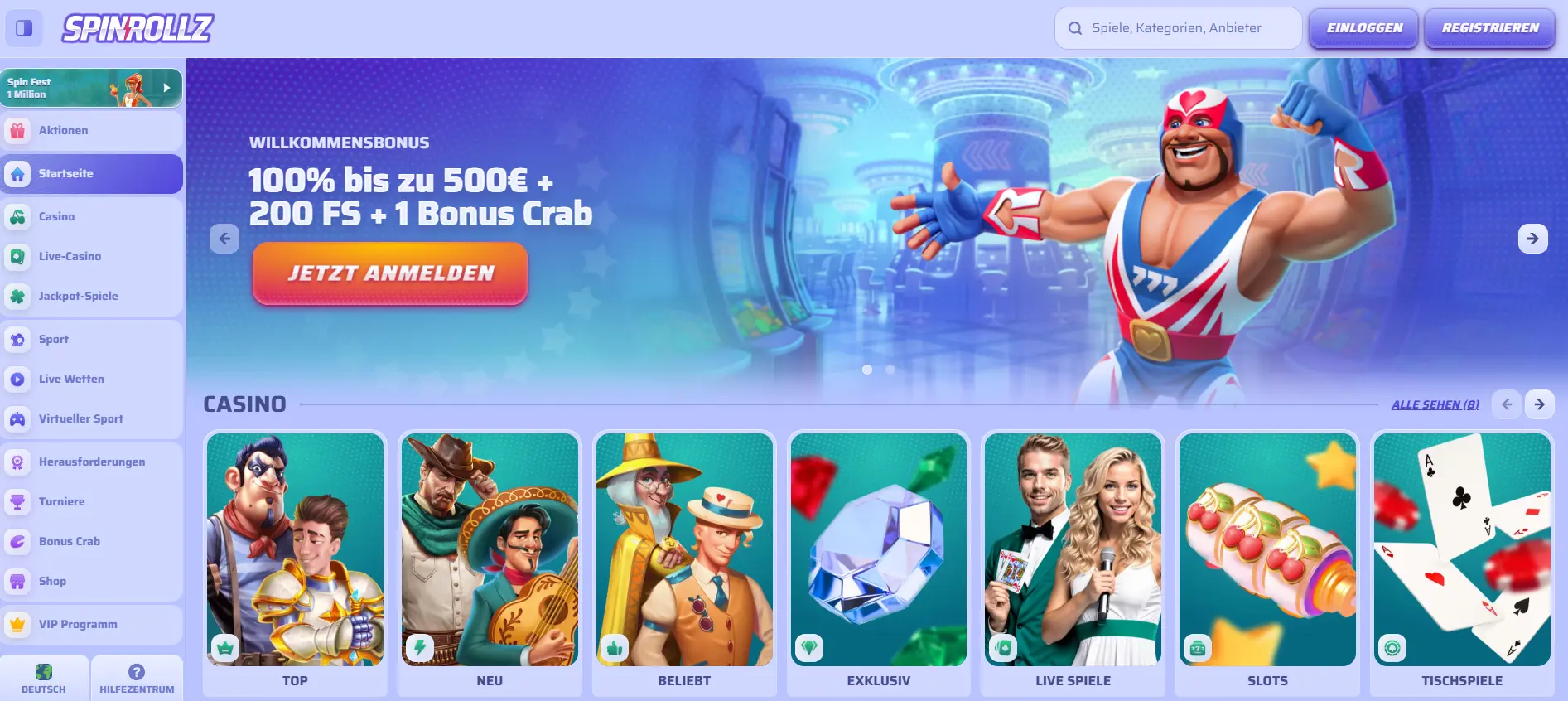This screenshot has width=1568, height=701.
Task: Open Sport via the soccer ball icon
Action: click(17, 339)
